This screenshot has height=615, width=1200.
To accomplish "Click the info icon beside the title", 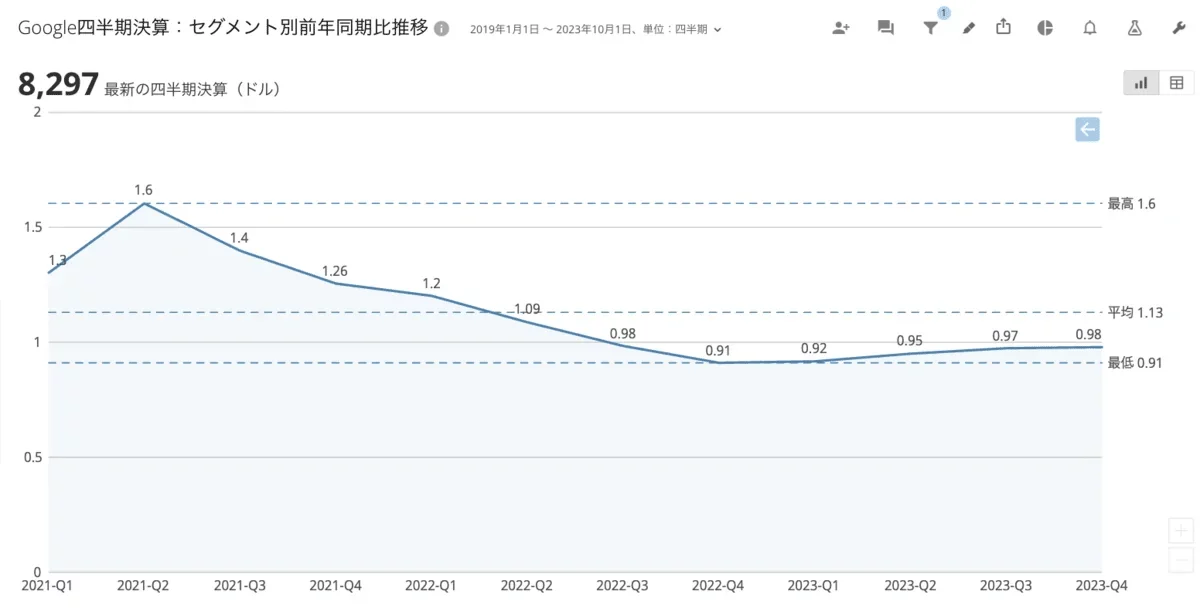I will tap(442, 29).
